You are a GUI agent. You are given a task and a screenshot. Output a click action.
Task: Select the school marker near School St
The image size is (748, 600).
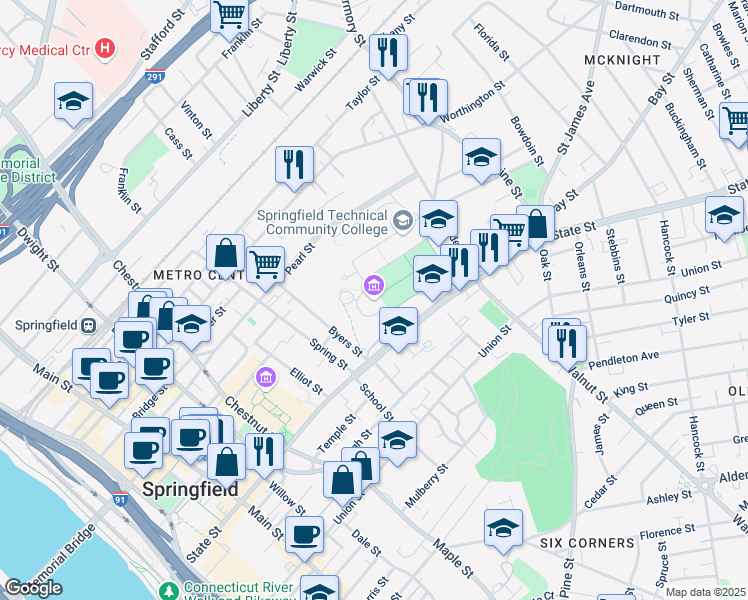click(x=397, y=440)
